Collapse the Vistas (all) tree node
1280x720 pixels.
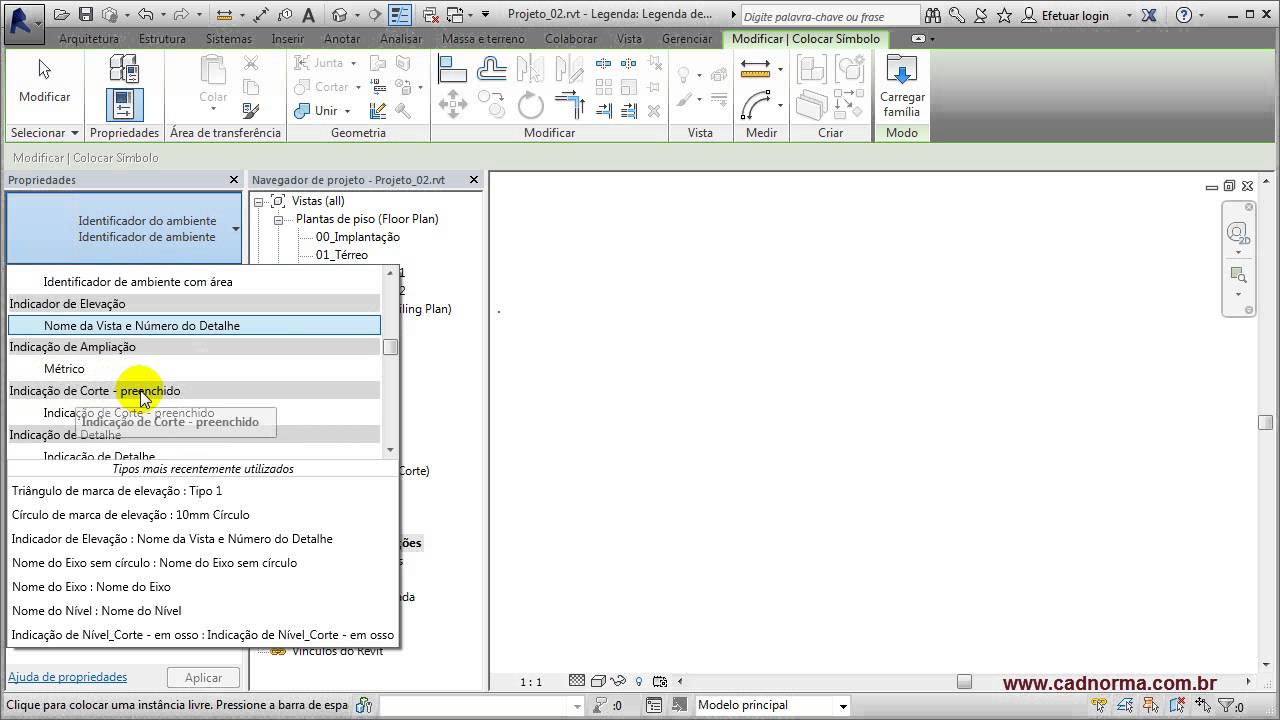[258, 201]
